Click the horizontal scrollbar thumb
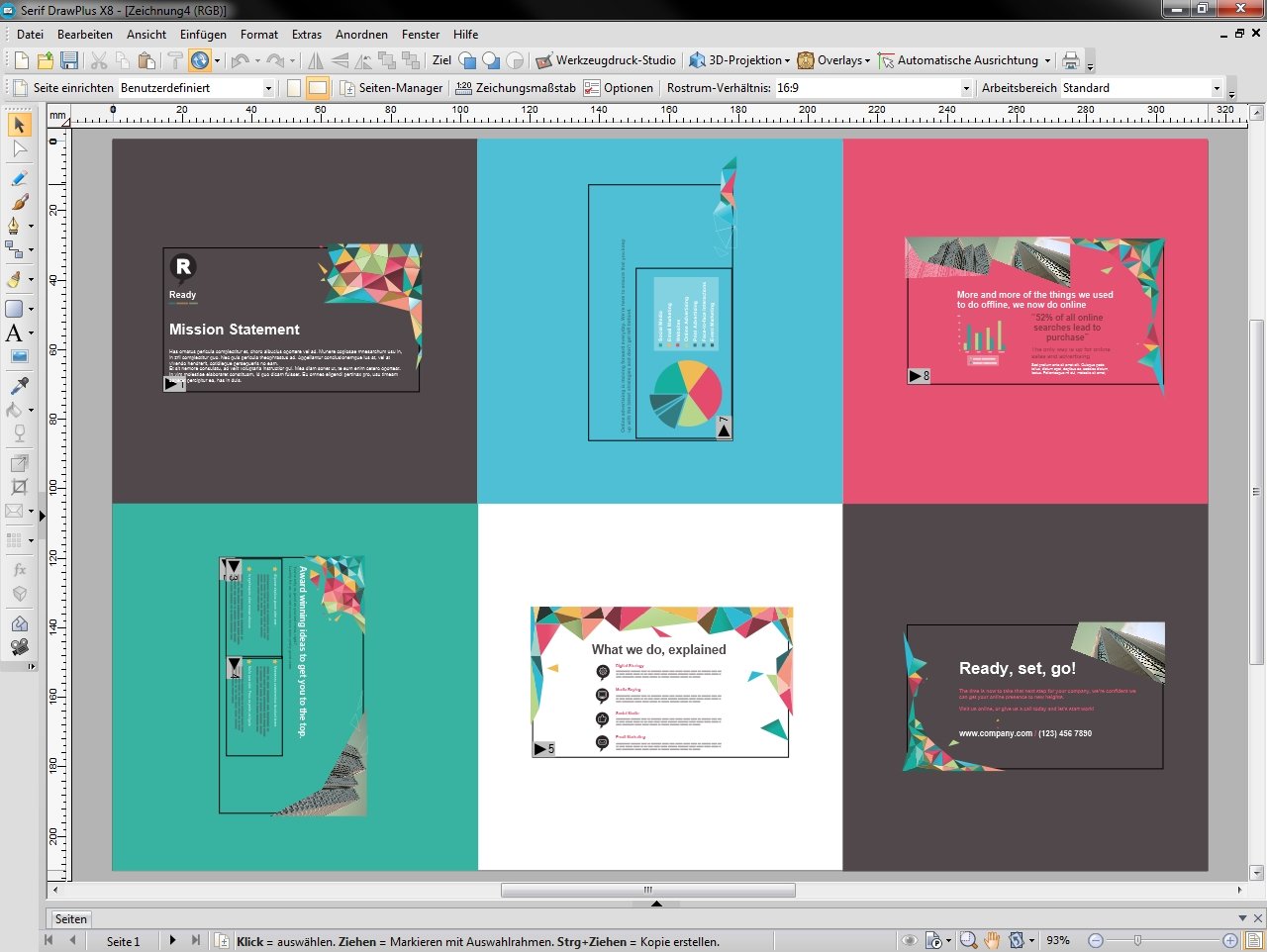The height and width of the screenshot is (952, 1267). [648, 890]
